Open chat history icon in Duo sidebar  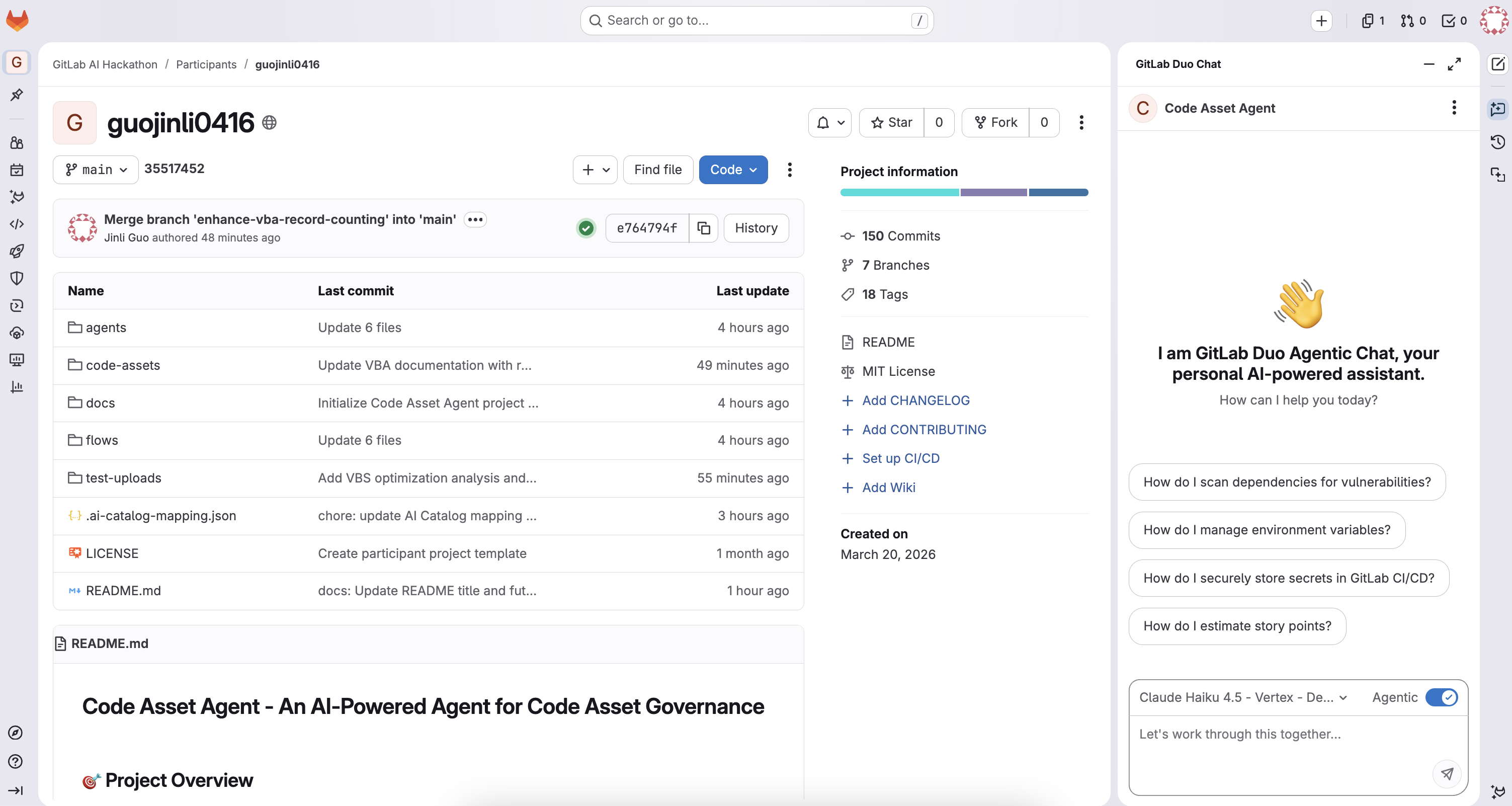pyautogui.click(x=1497, y=141)
